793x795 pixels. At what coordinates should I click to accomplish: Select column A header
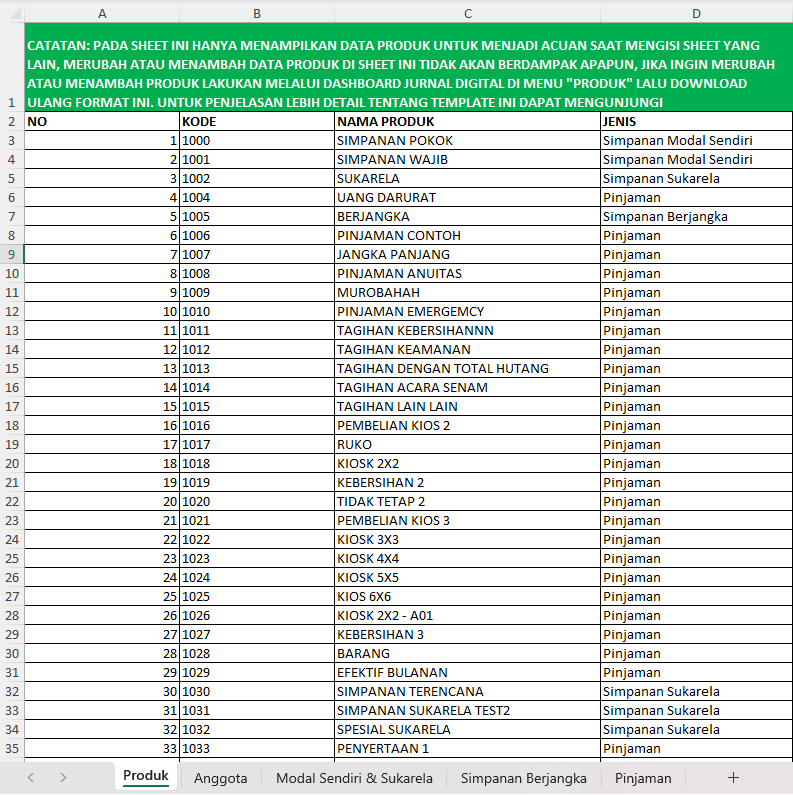102,13
